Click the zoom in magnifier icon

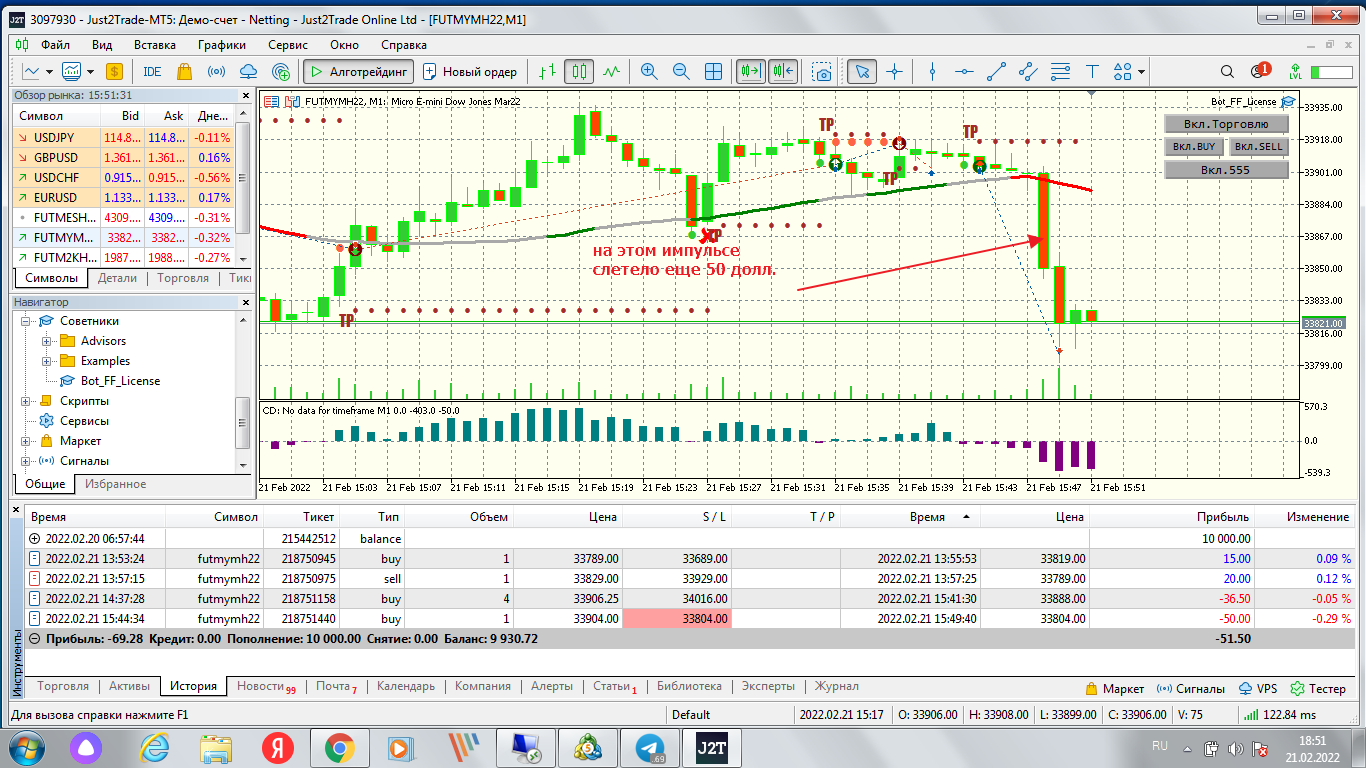pyautogui.click(x=649, y=71)
